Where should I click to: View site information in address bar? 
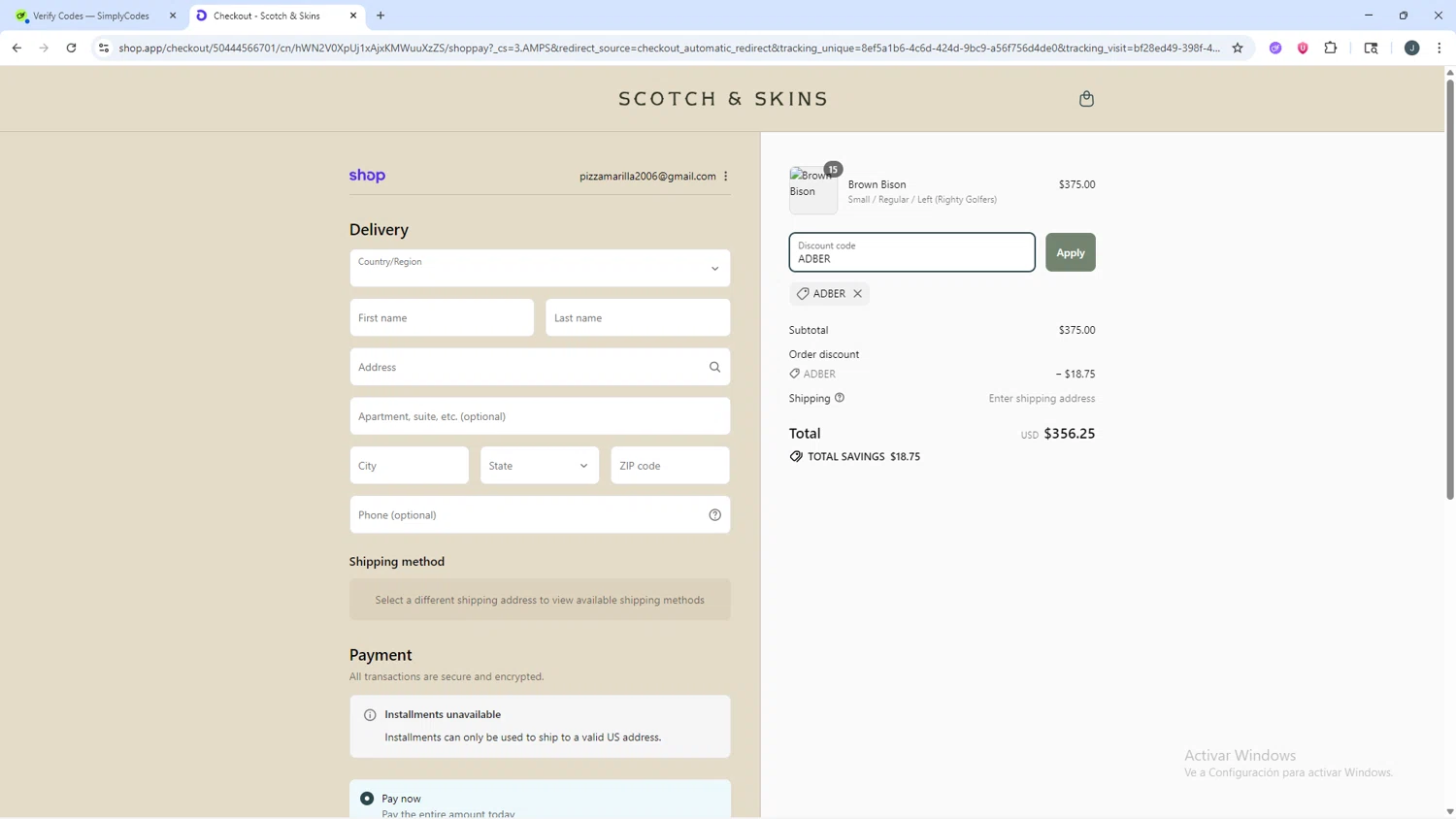pyautogui.click(x=104, y=48)
